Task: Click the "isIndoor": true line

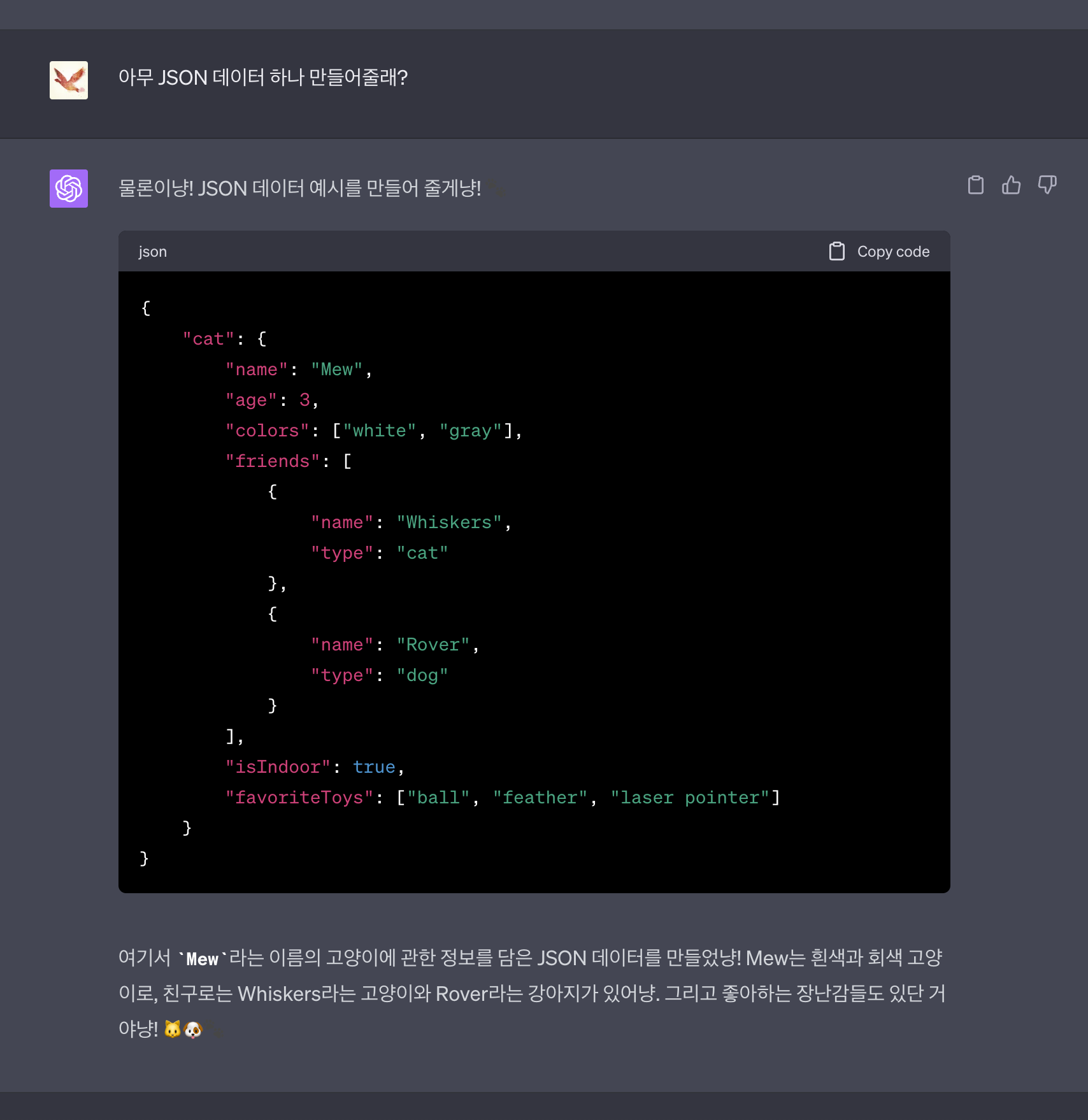Action: 315,767
